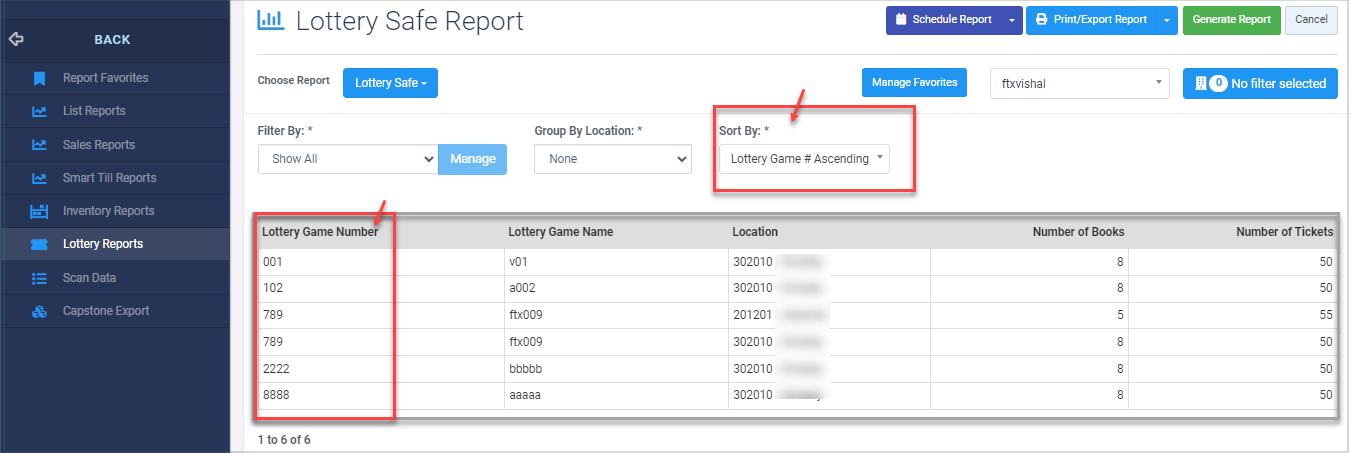Click the Lottery Game Name column header
This screenshot has height=453, width=1351.
[560, 231]
